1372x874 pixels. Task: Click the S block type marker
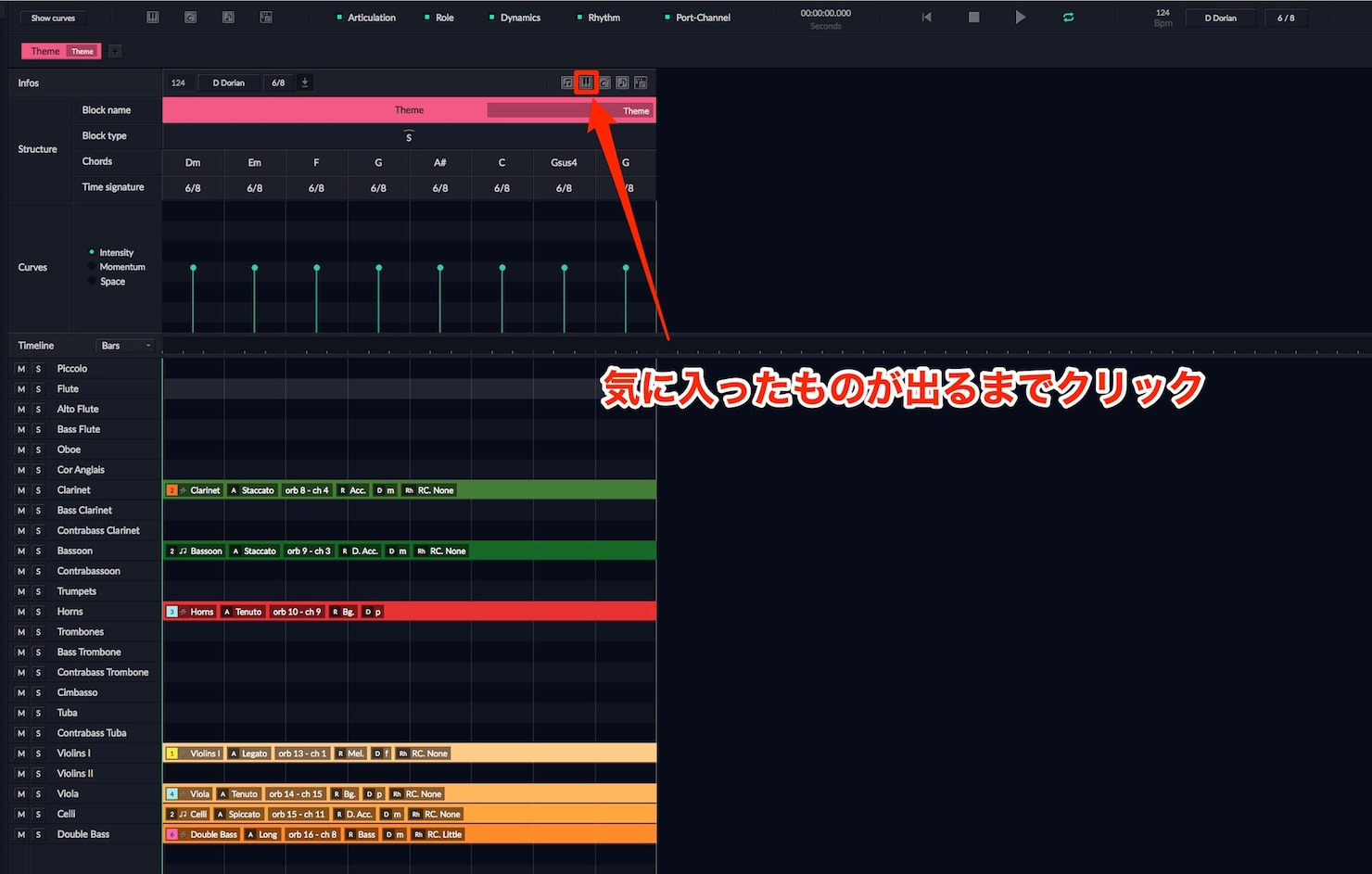tap(409, 137)
